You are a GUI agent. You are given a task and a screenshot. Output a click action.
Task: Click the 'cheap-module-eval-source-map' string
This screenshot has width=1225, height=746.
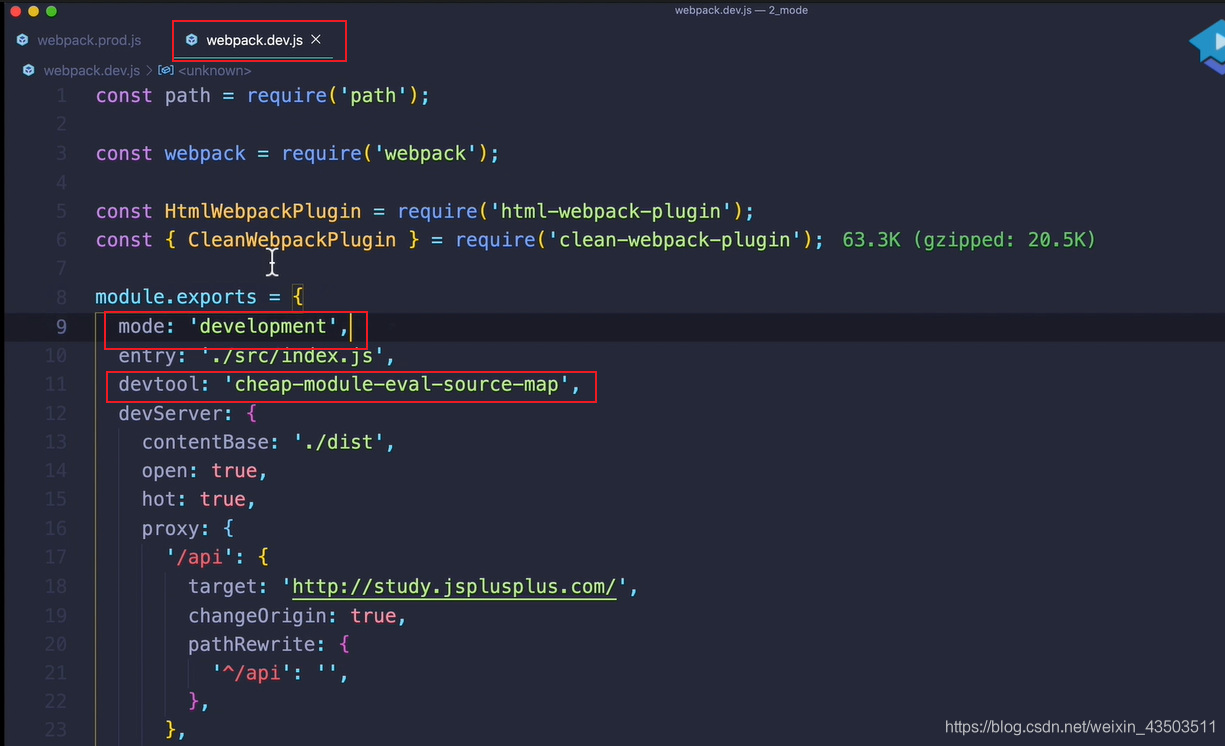(x=396, y=384)
